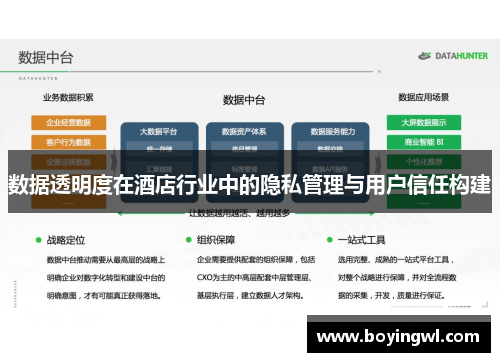Select the 组织保障 heading
Image resolution: width=500 pixels, height=362 pixels.
click(216, 240)
